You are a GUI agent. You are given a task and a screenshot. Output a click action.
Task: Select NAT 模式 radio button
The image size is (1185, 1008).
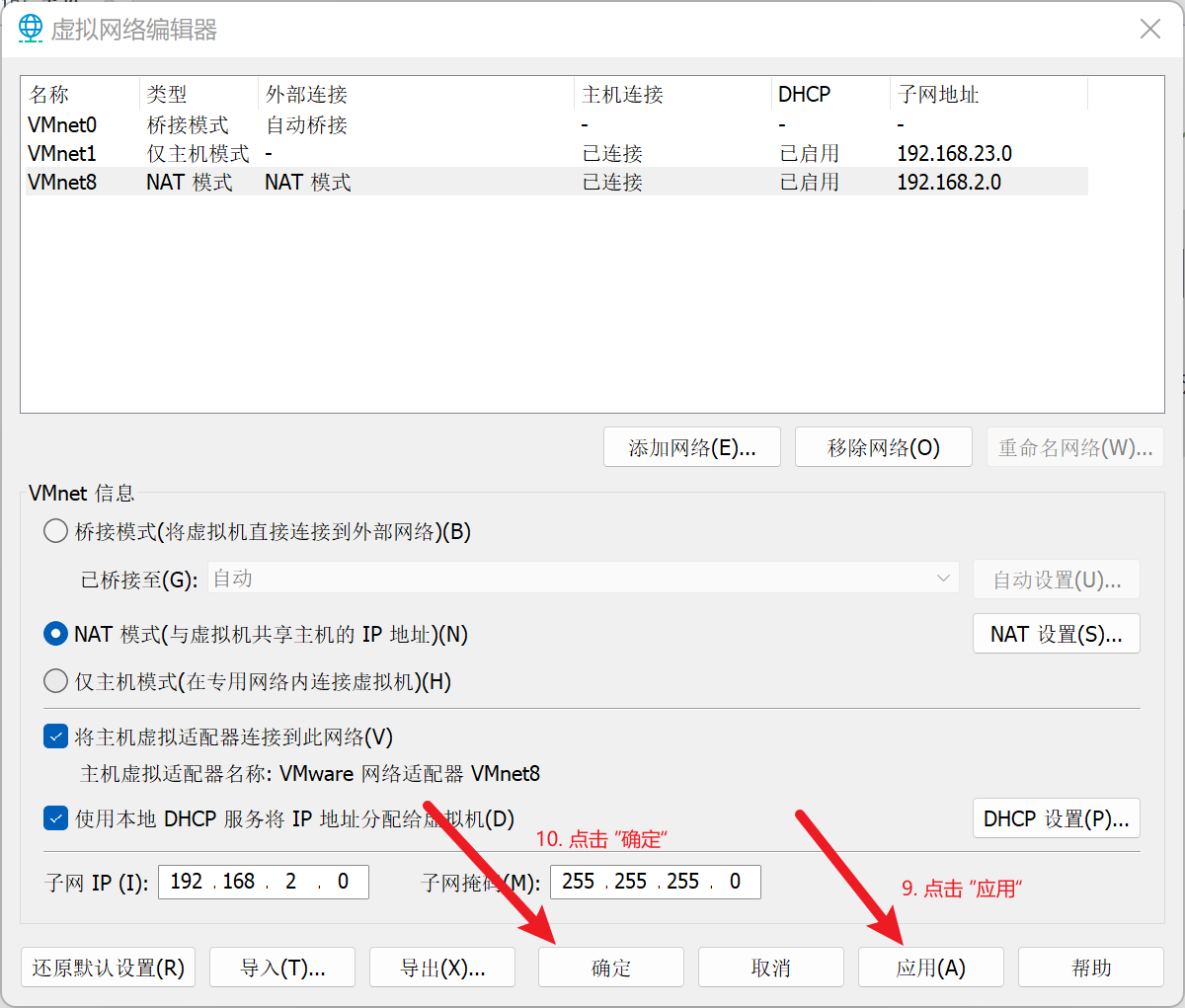(x=56, y=634)
